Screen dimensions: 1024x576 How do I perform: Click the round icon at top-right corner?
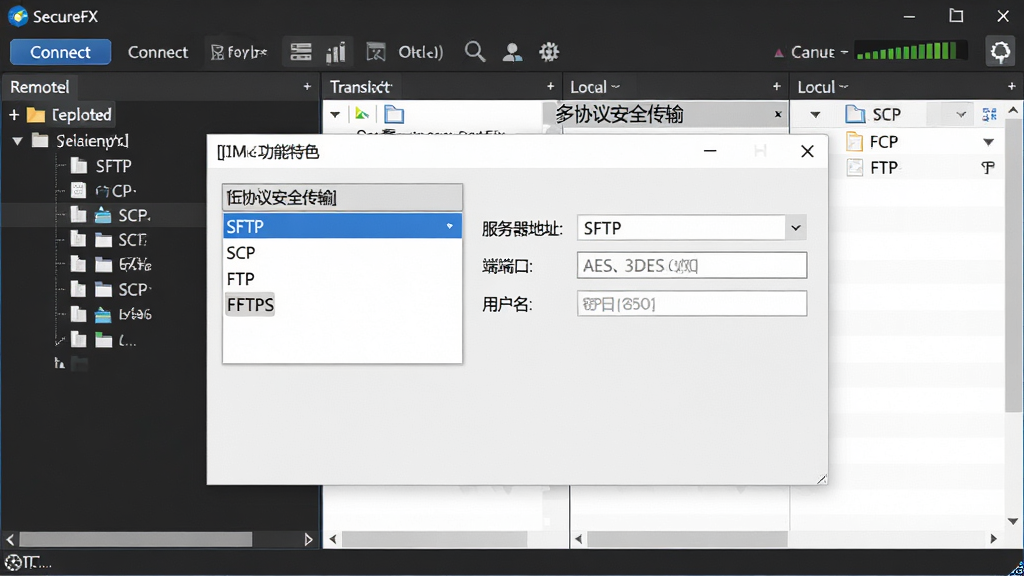[1000, 52]
